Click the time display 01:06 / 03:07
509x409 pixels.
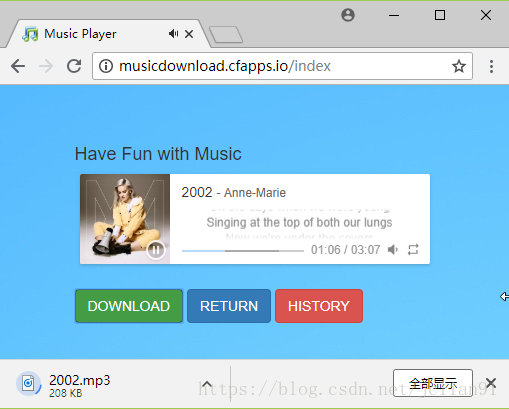click(x=346, y=250)
